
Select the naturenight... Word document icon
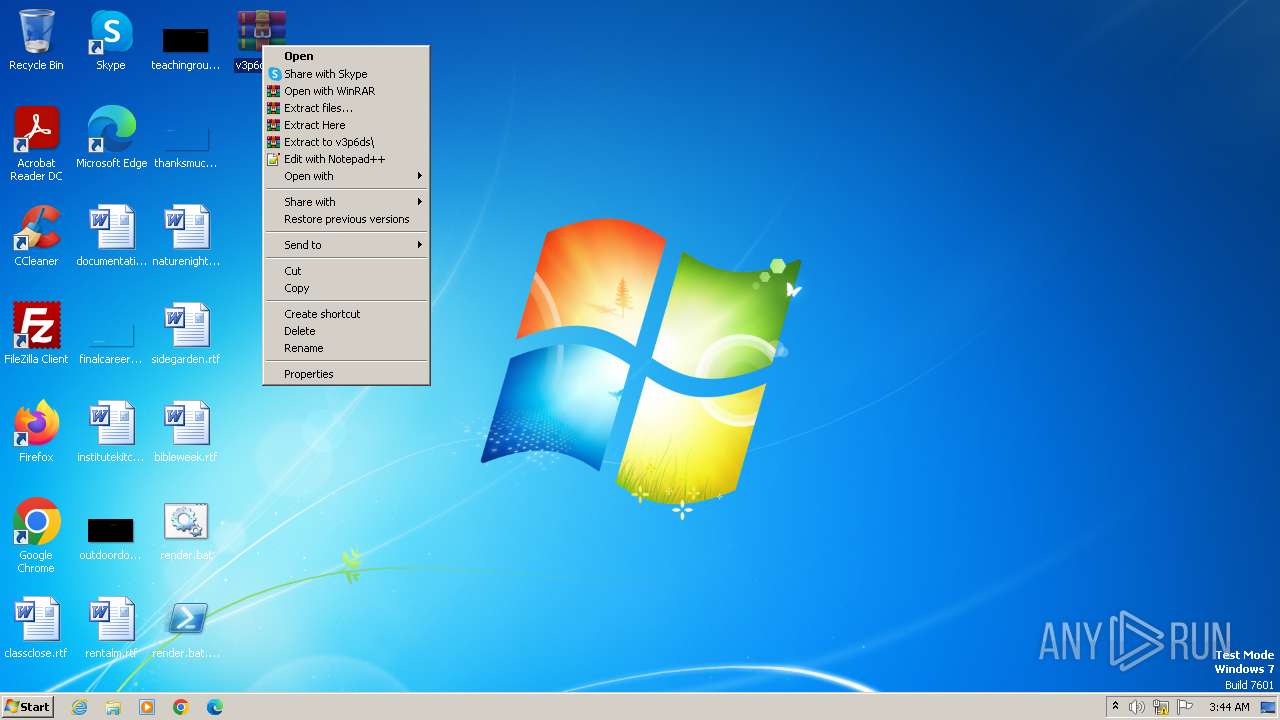(x=186, y=236)
